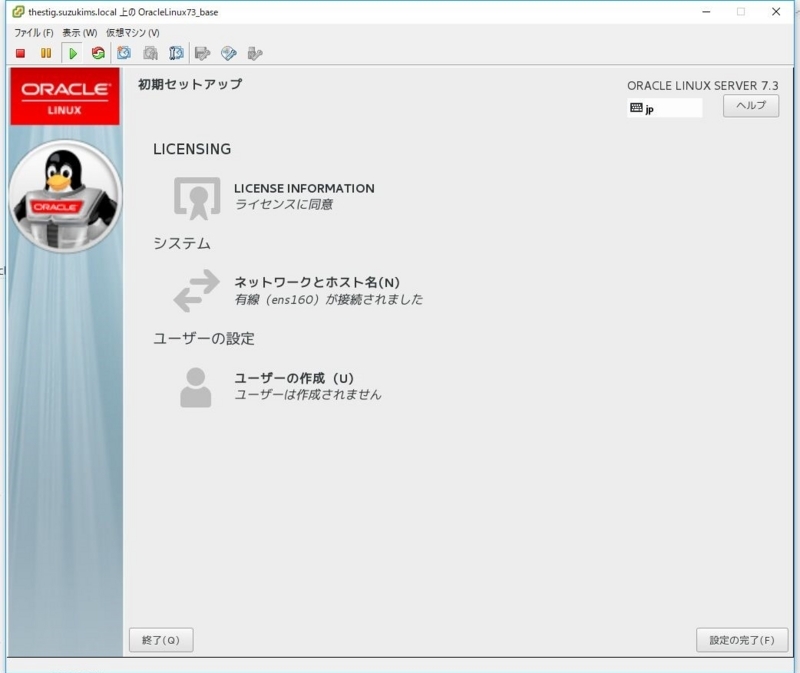Screen dimensions: 800x673
Task: Click the ORACLE LINUX SERVER 7.3 label
Action: (703, 86)
